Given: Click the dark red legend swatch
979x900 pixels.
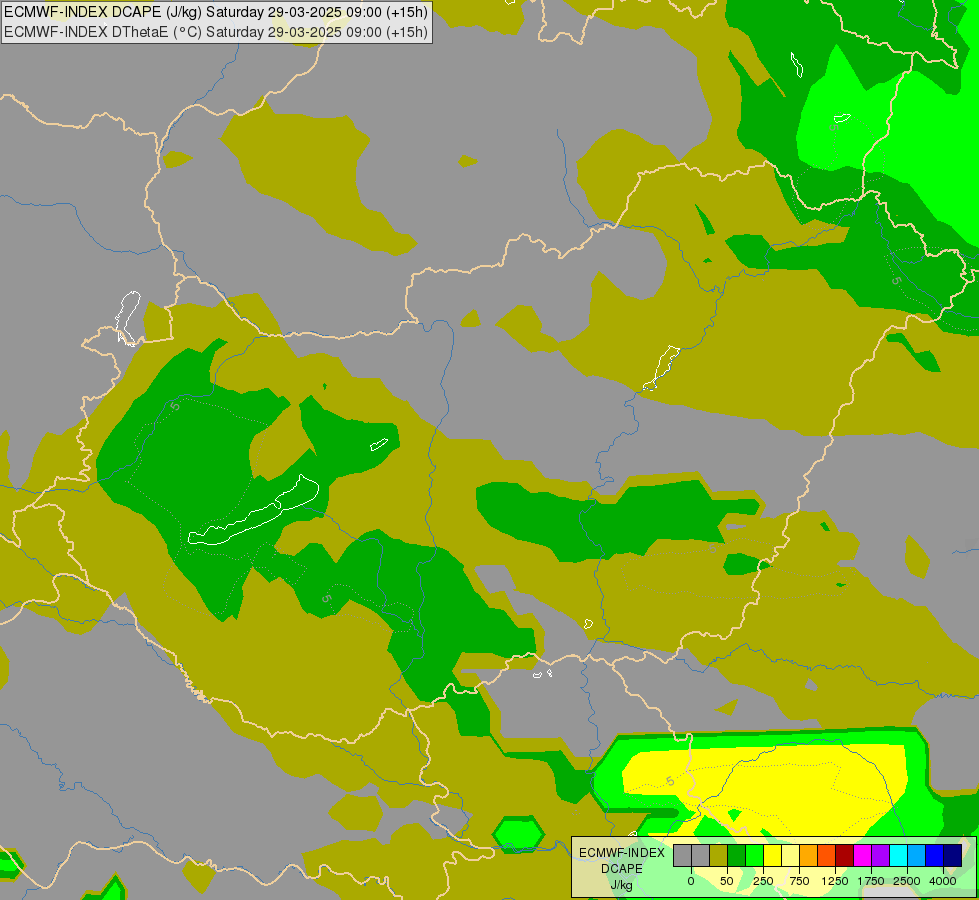Looking at the screenshot, I should click(x=845, y=855).
